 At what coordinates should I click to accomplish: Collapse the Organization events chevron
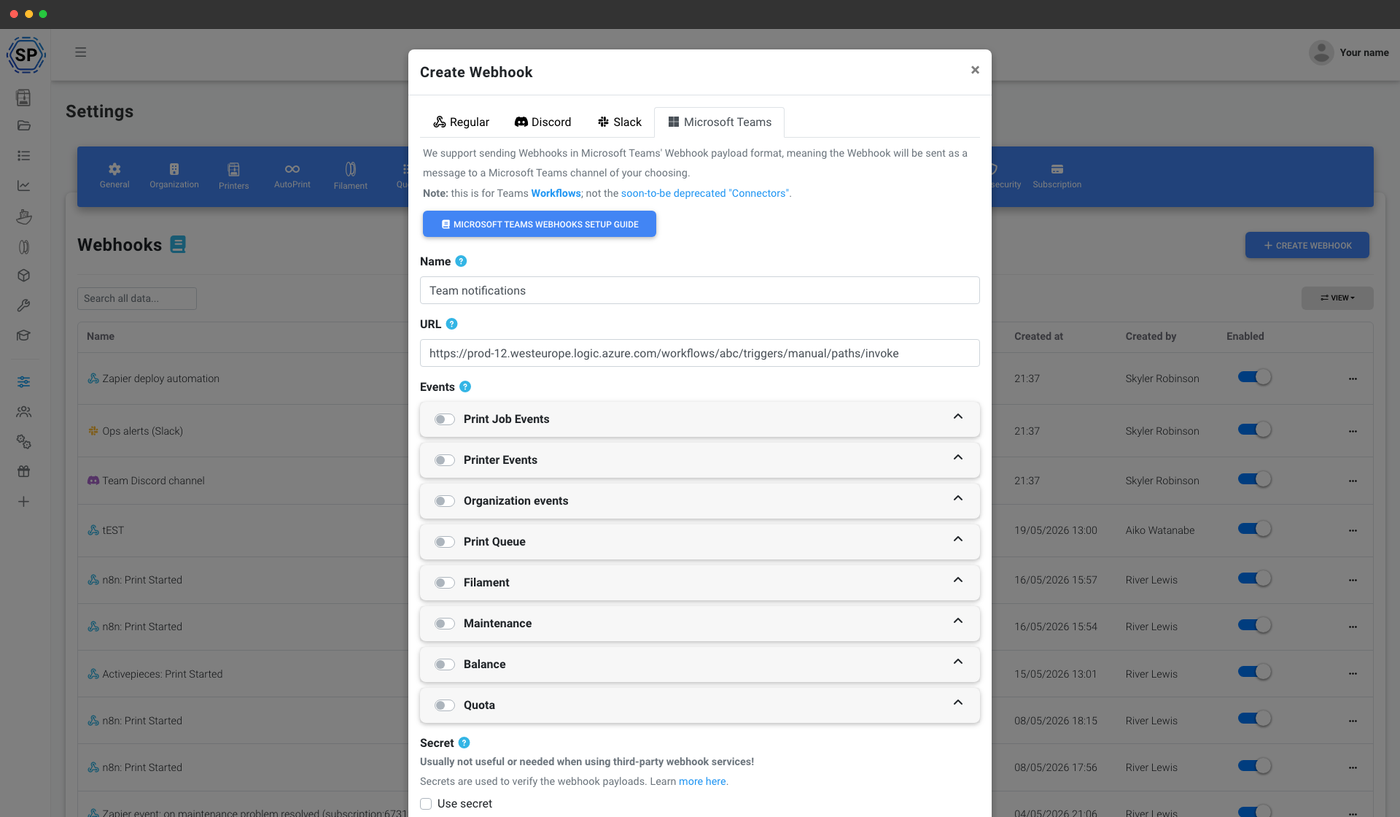tap(958, 498)
